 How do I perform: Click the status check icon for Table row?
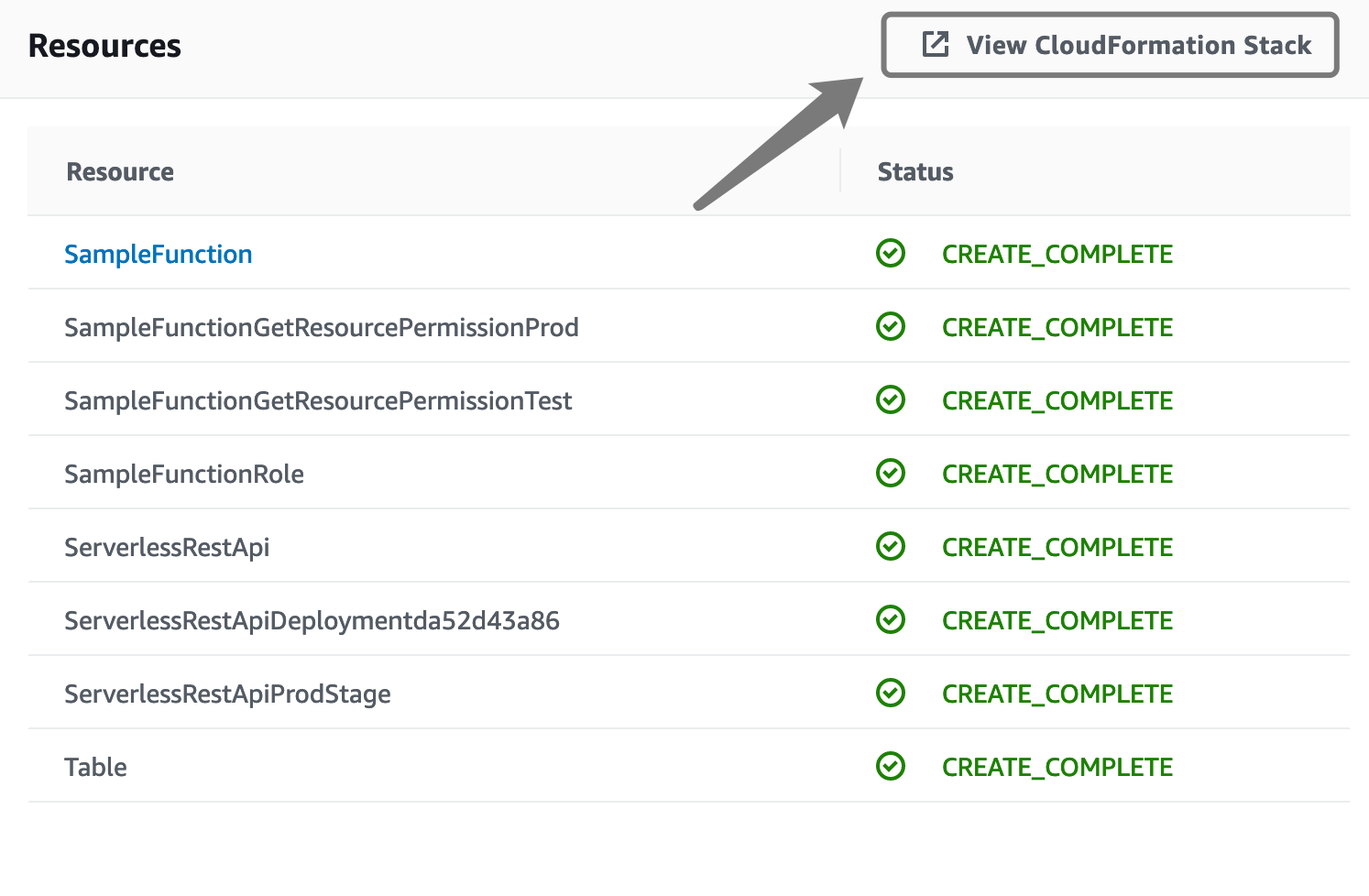point(891,766)
